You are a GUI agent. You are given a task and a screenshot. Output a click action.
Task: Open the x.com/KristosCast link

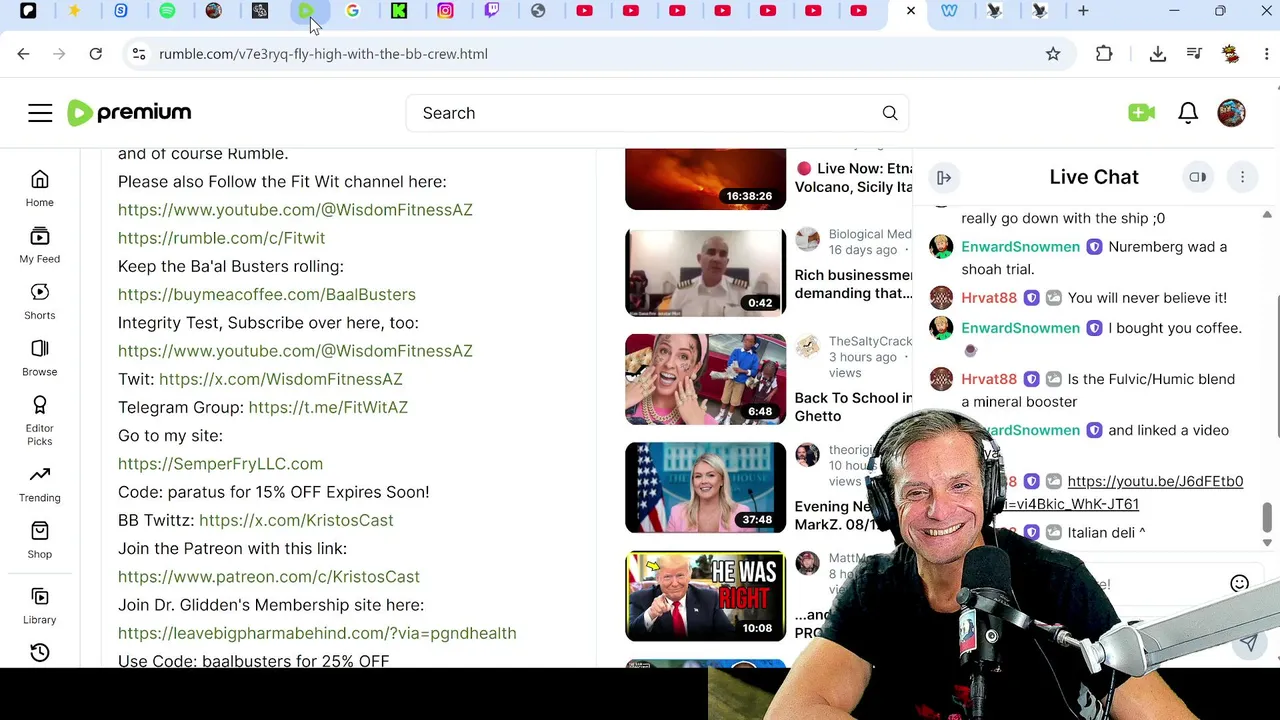point(296,520)
